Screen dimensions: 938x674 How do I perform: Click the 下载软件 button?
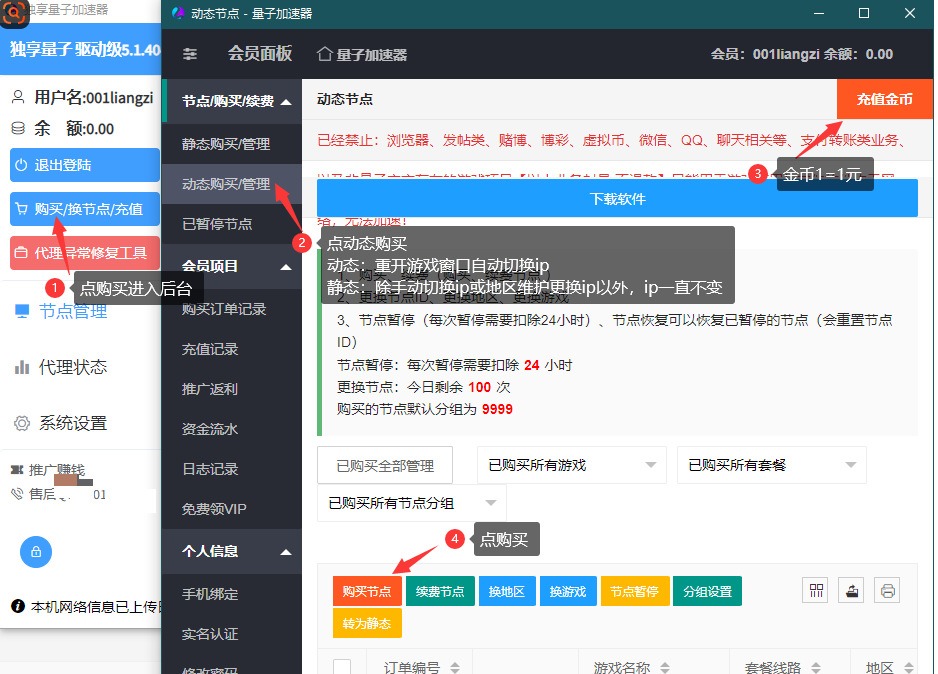(617, 199)
